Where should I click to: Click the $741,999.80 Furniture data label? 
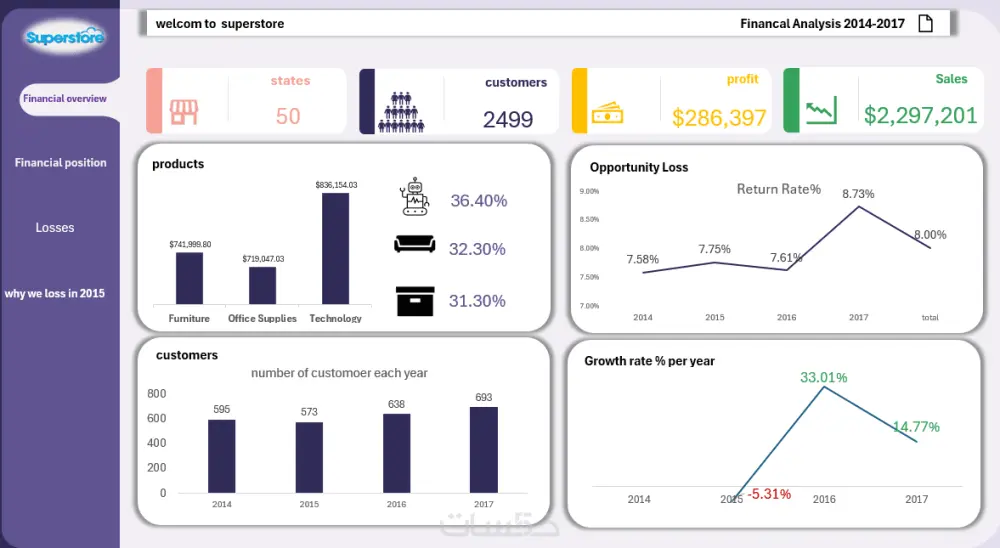tap(190, 244)
